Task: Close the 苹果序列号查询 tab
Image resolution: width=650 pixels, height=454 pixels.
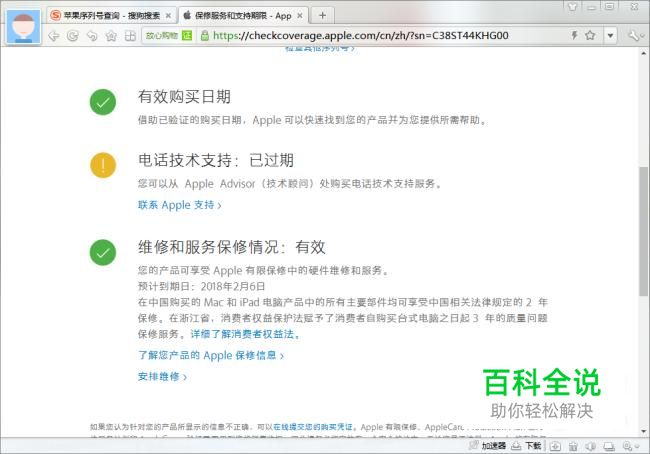Action: [x=168, y=16]
